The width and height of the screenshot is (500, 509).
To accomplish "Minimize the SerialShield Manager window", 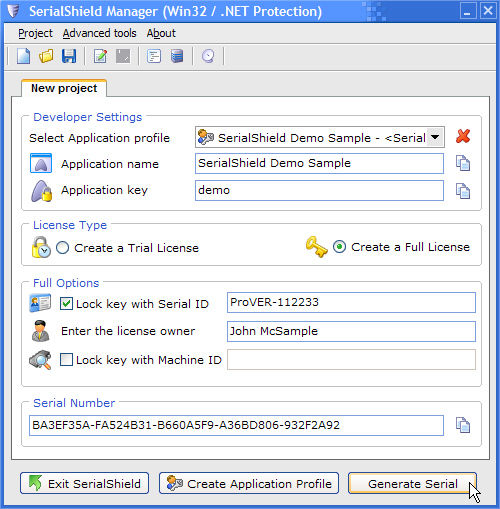I will pyautogui.click(x=468, y=11).
